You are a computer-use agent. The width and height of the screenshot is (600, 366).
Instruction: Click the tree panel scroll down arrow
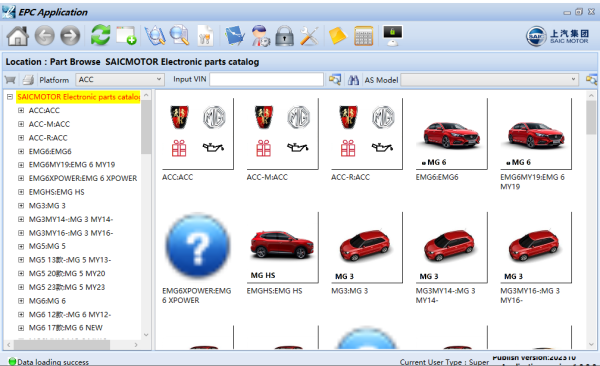click(146, 335)
